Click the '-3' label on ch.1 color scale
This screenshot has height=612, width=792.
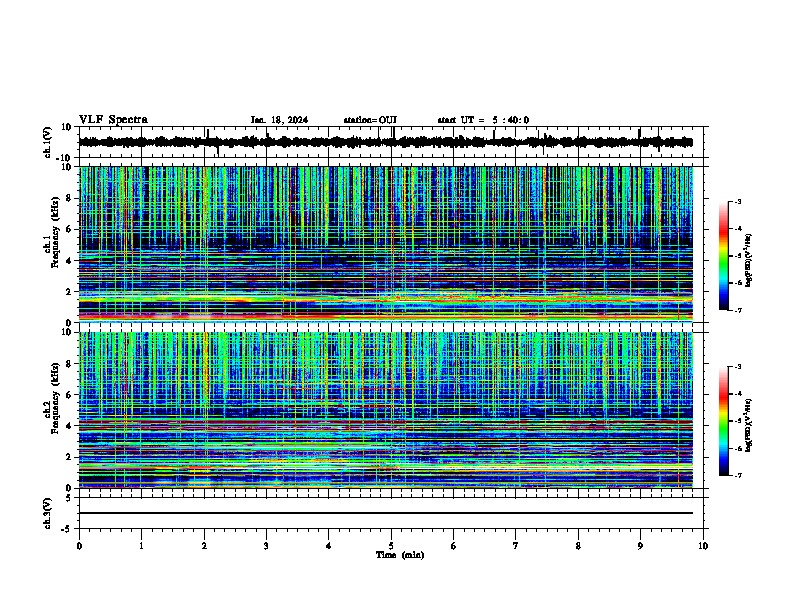pos(738,201)
